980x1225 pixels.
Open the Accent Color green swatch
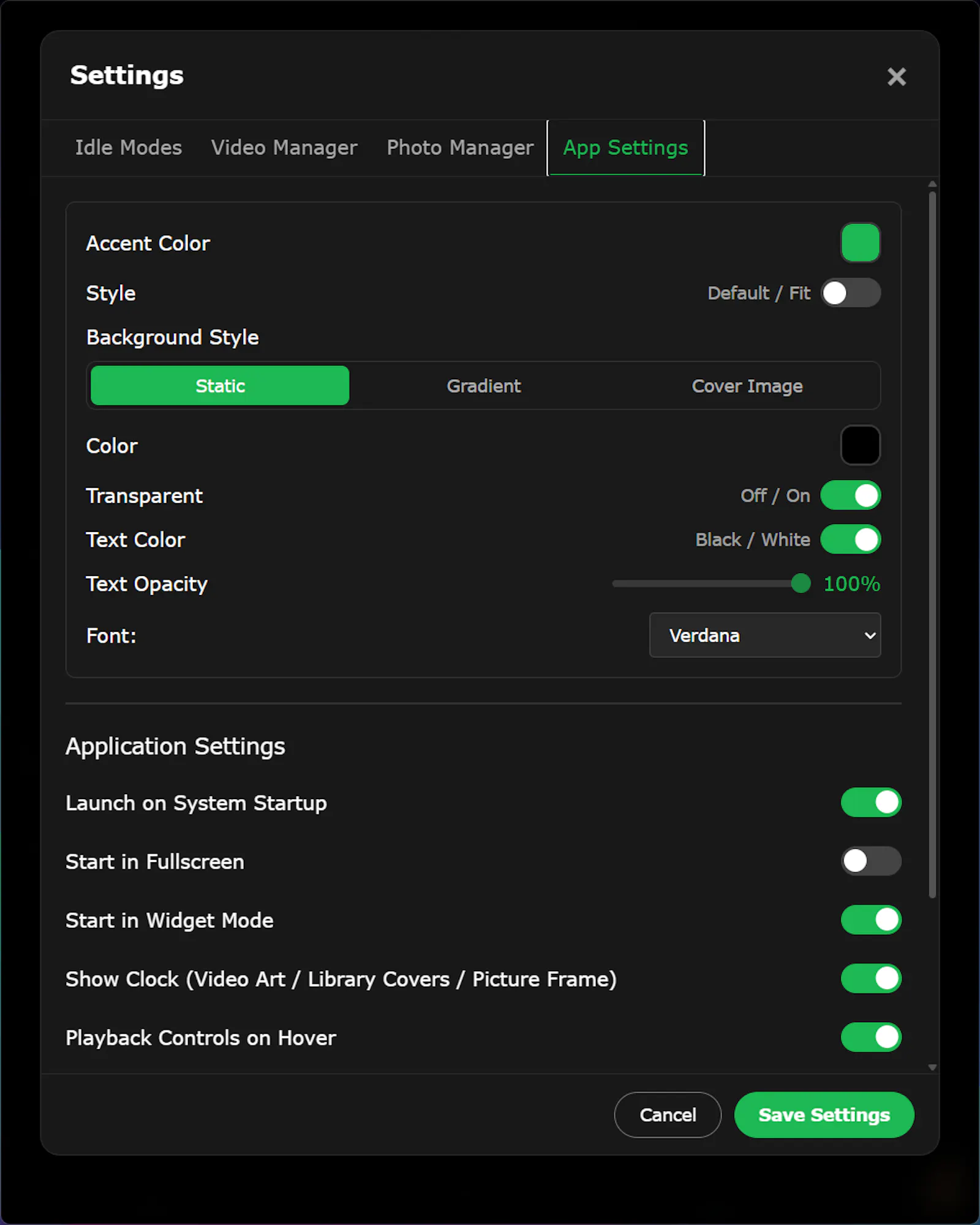coord(860,243)
